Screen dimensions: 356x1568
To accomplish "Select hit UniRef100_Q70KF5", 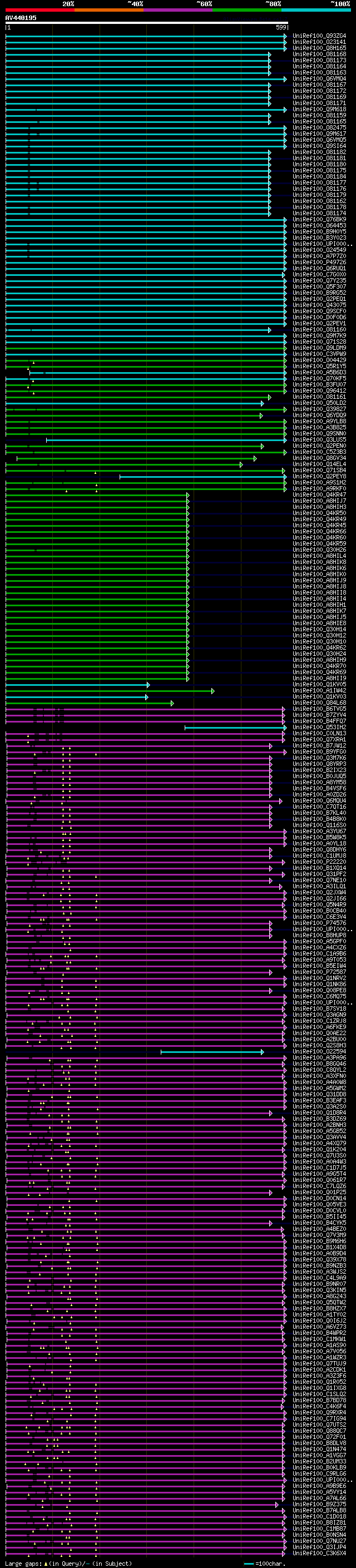I will (x=319, y=379).
